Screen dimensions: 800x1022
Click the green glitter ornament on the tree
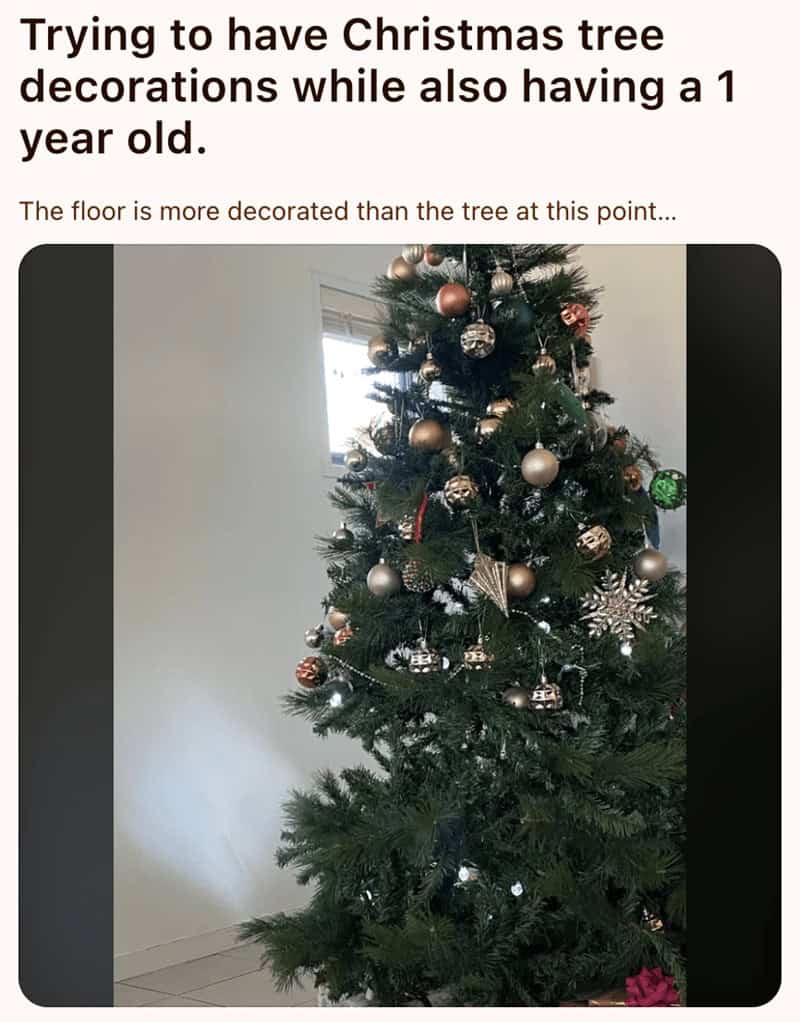click(x=668, y=489)
